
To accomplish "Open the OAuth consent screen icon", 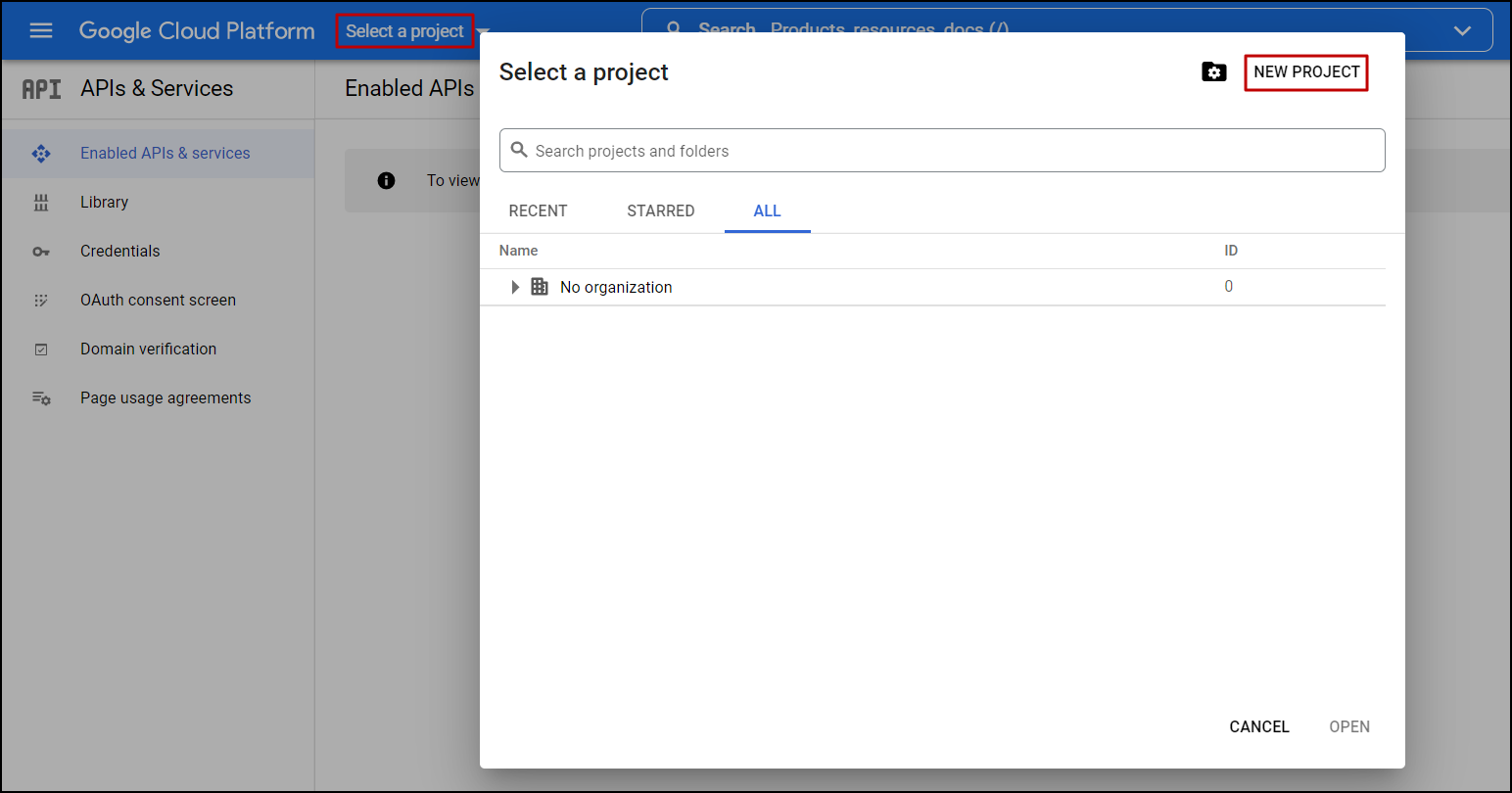I will coord(41,300).
